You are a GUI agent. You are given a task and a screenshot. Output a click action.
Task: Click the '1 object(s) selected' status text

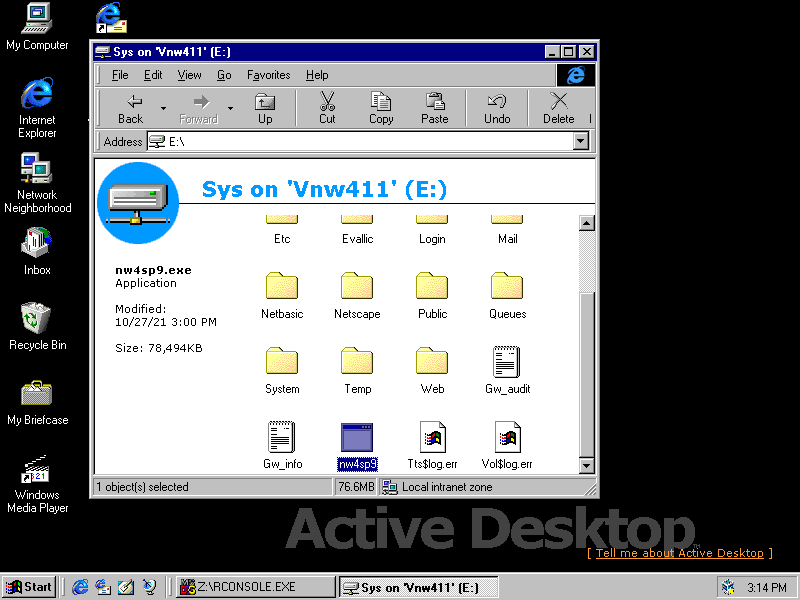(142, 487)
